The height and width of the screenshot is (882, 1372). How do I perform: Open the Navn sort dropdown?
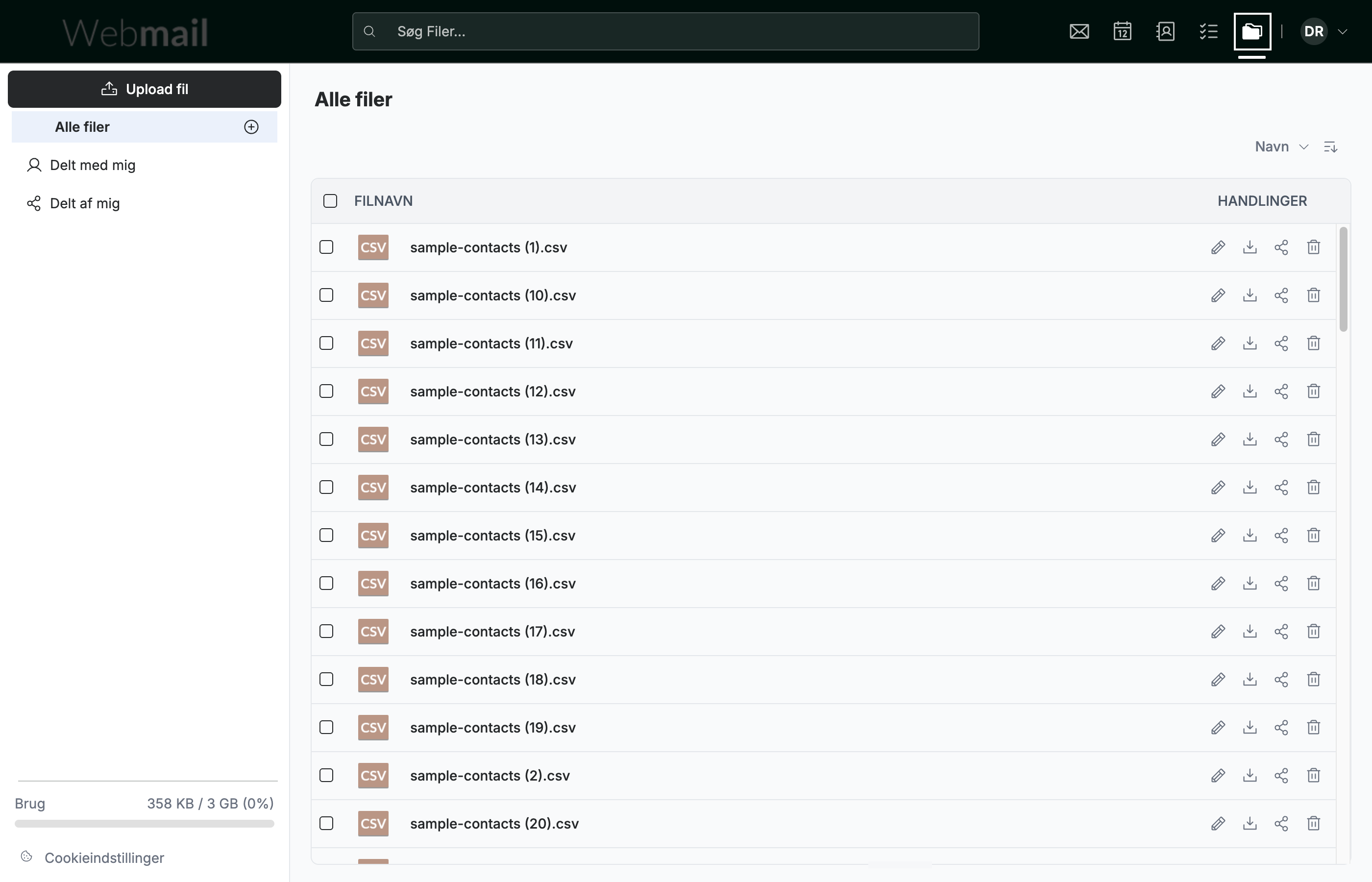[x=1281, y=147]
